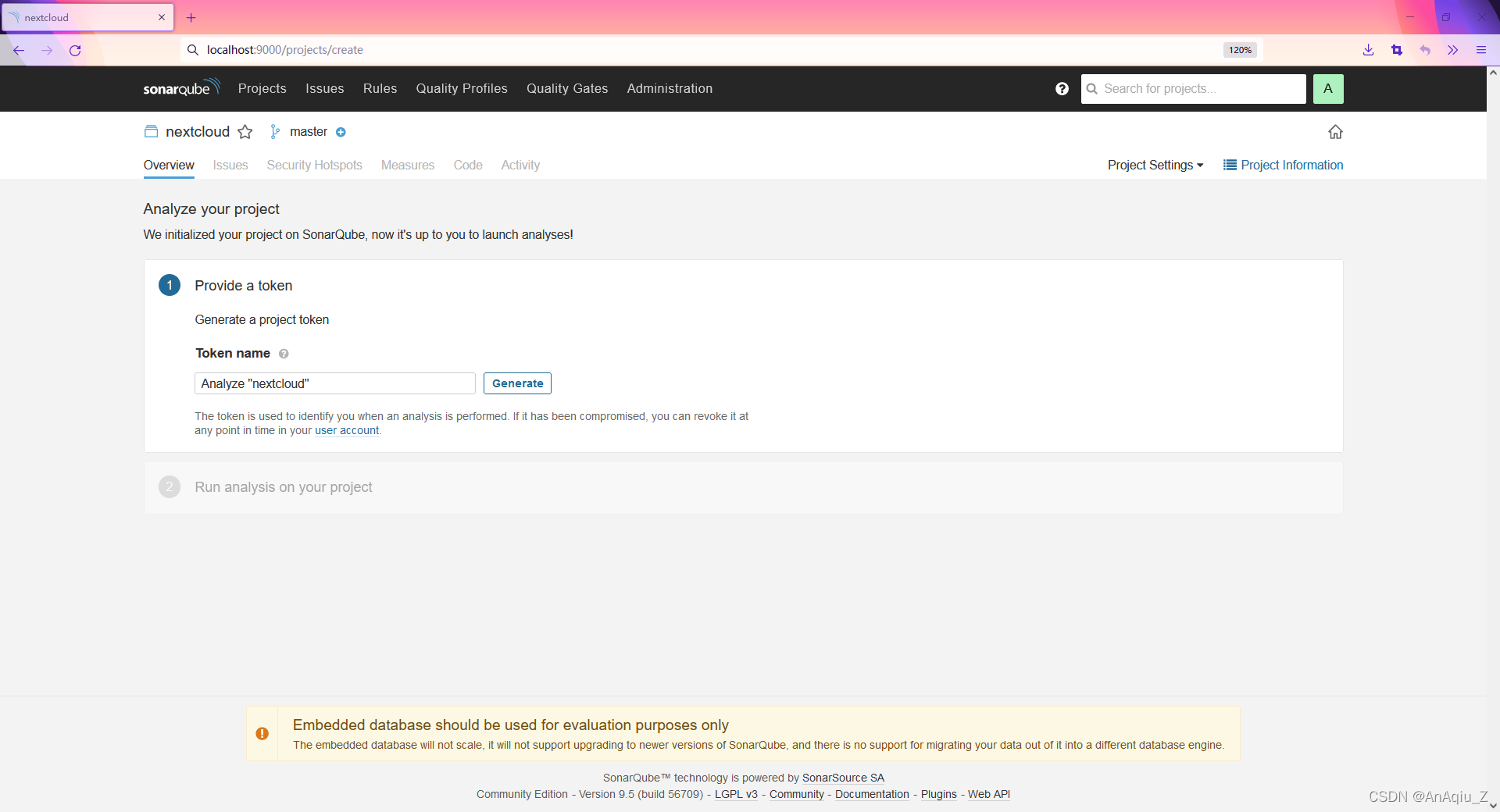
Task: Expand the Project Settings dropdown
Action: tap(1155, 165)
